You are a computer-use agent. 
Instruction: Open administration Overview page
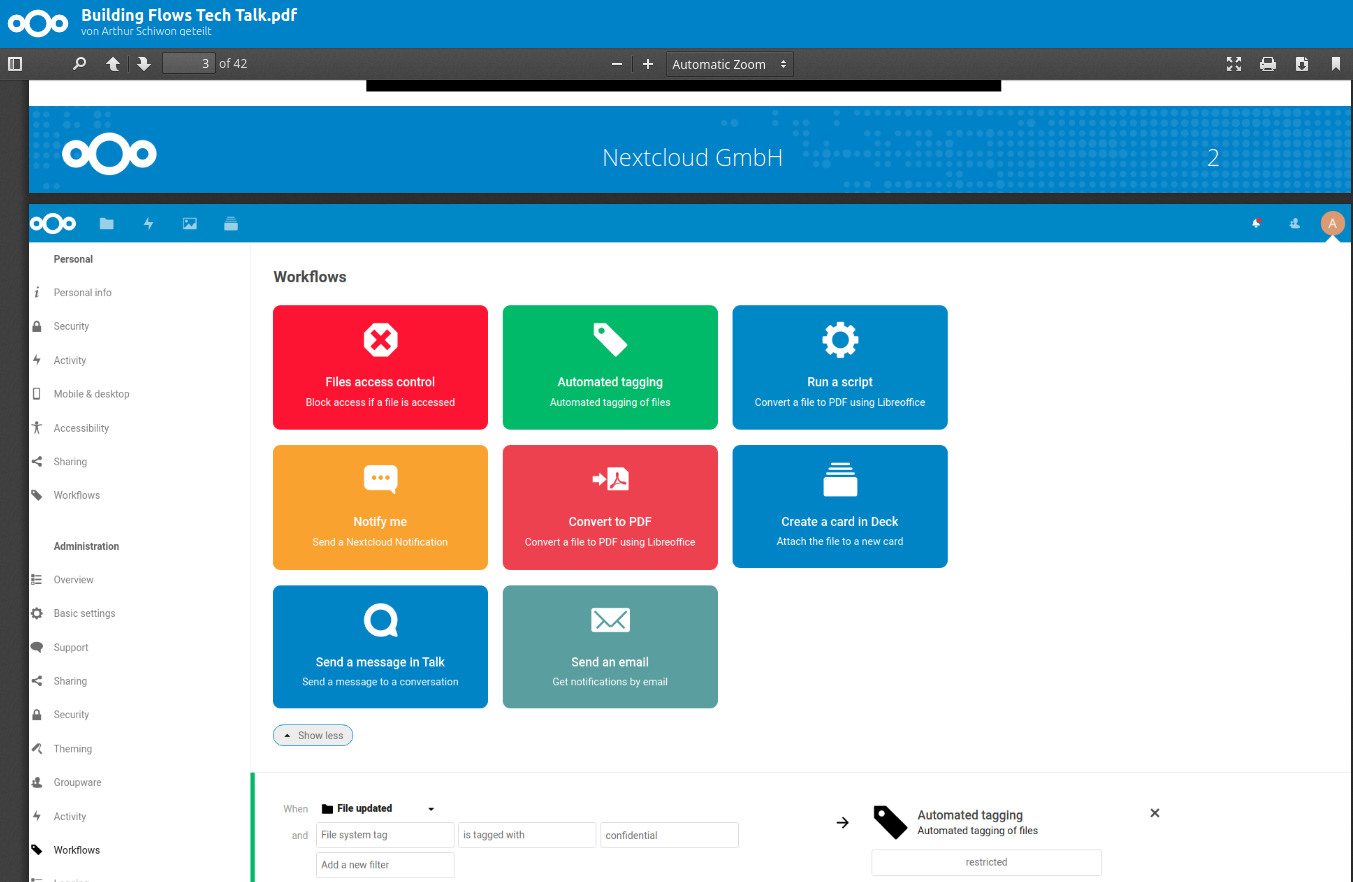click(x=74, y=580)
